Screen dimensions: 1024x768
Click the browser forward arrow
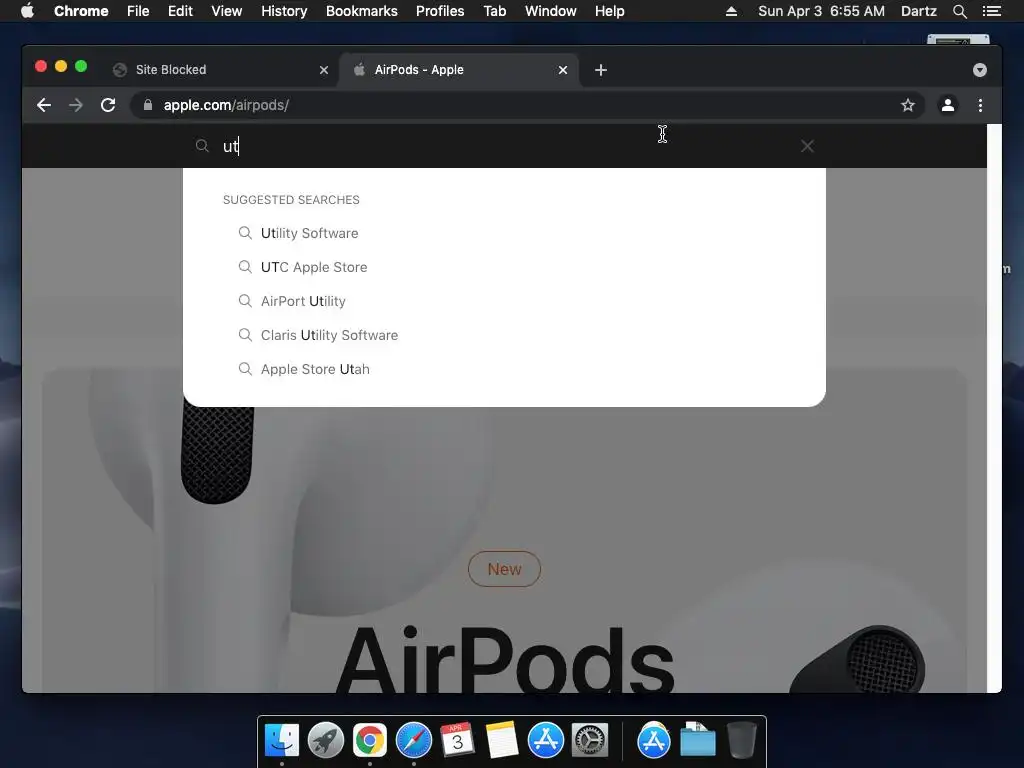(x=76, y=105)
